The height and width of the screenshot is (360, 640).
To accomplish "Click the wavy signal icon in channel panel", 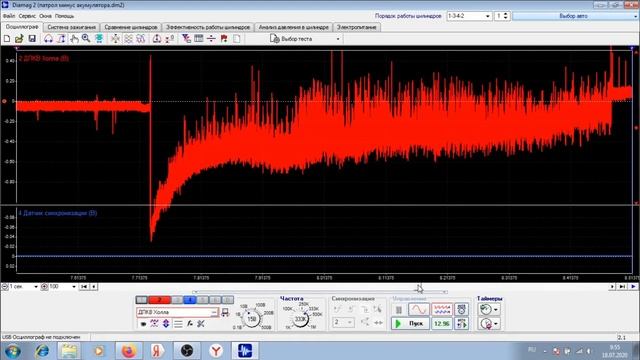I will (x=154, y=324).
